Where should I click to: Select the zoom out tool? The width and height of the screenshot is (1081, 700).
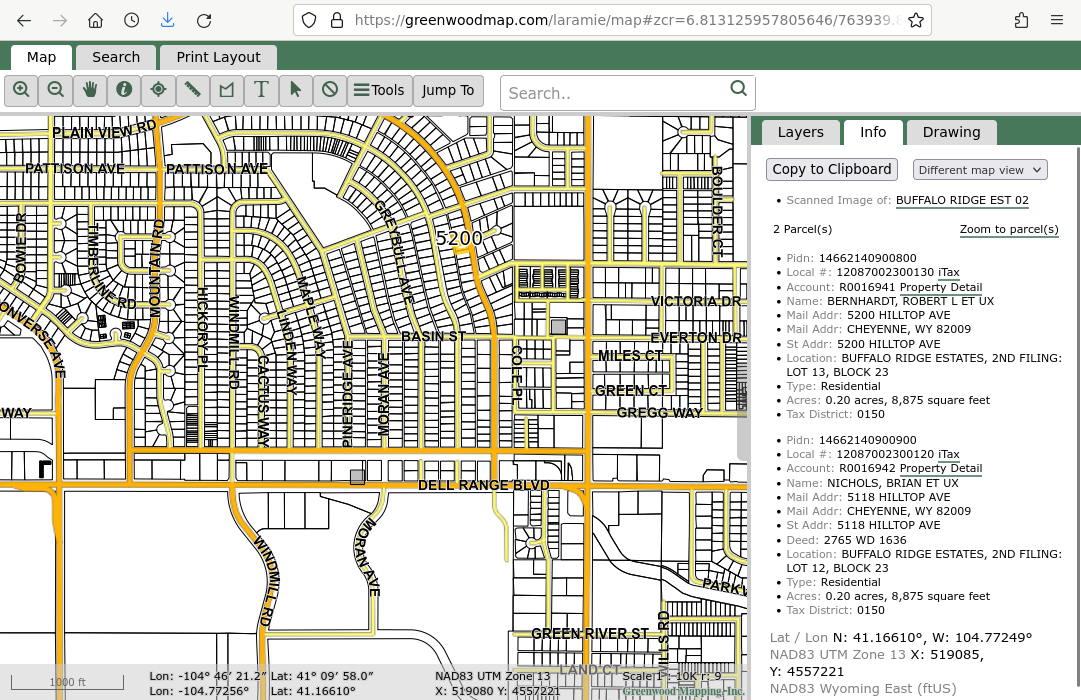click(56, 90)
